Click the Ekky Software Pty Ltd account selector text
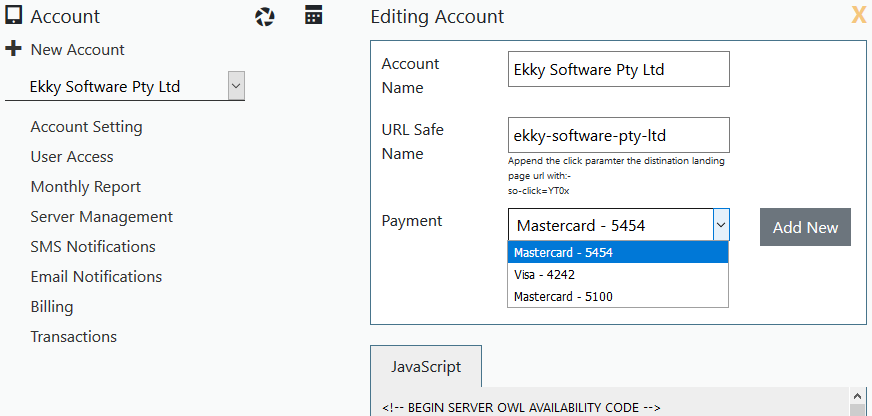Image resolution: width=872 pixels, height=416 pixels. [x=105, y=87]
